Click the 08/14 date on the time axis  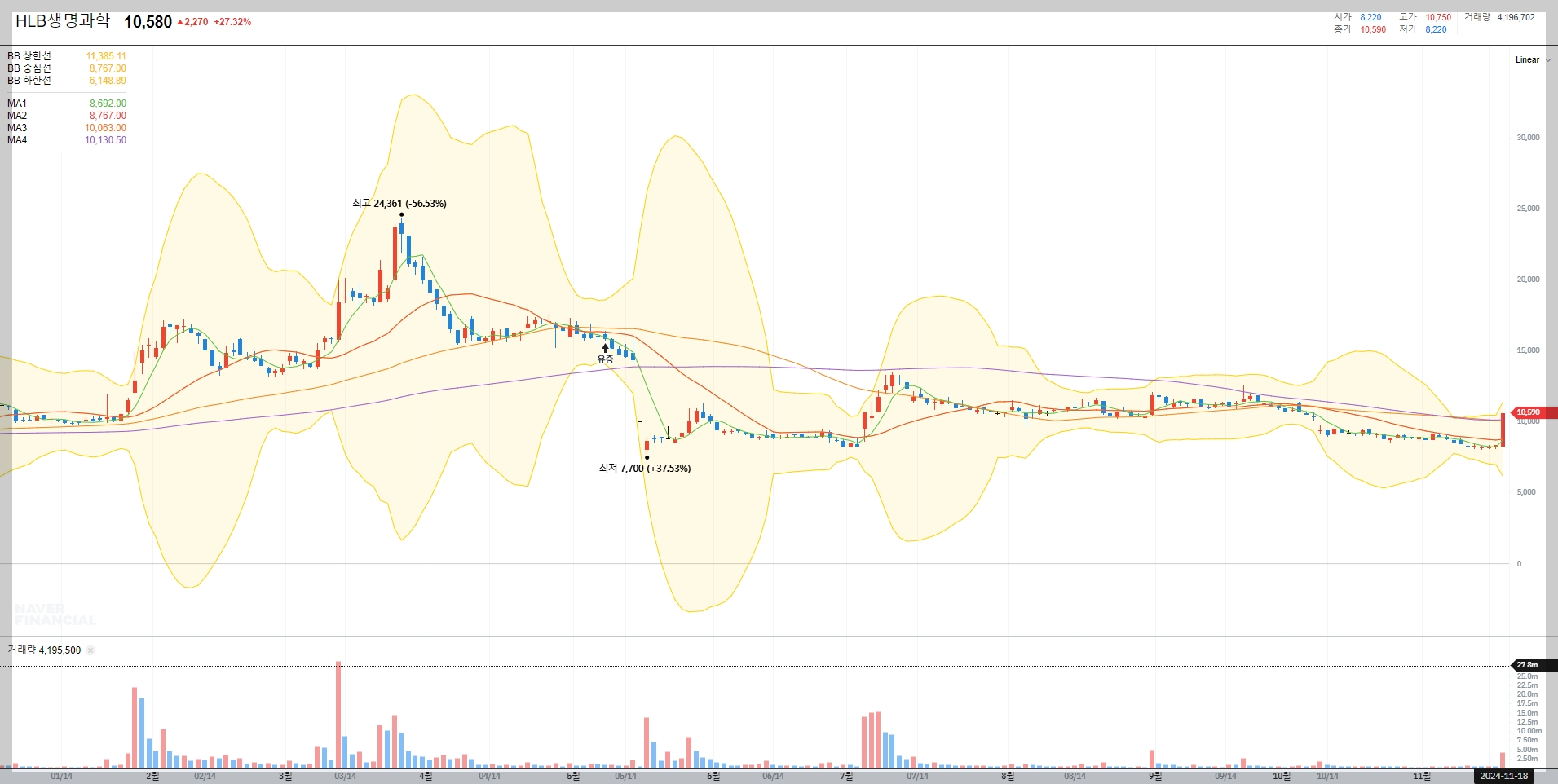coord(1075,776)
